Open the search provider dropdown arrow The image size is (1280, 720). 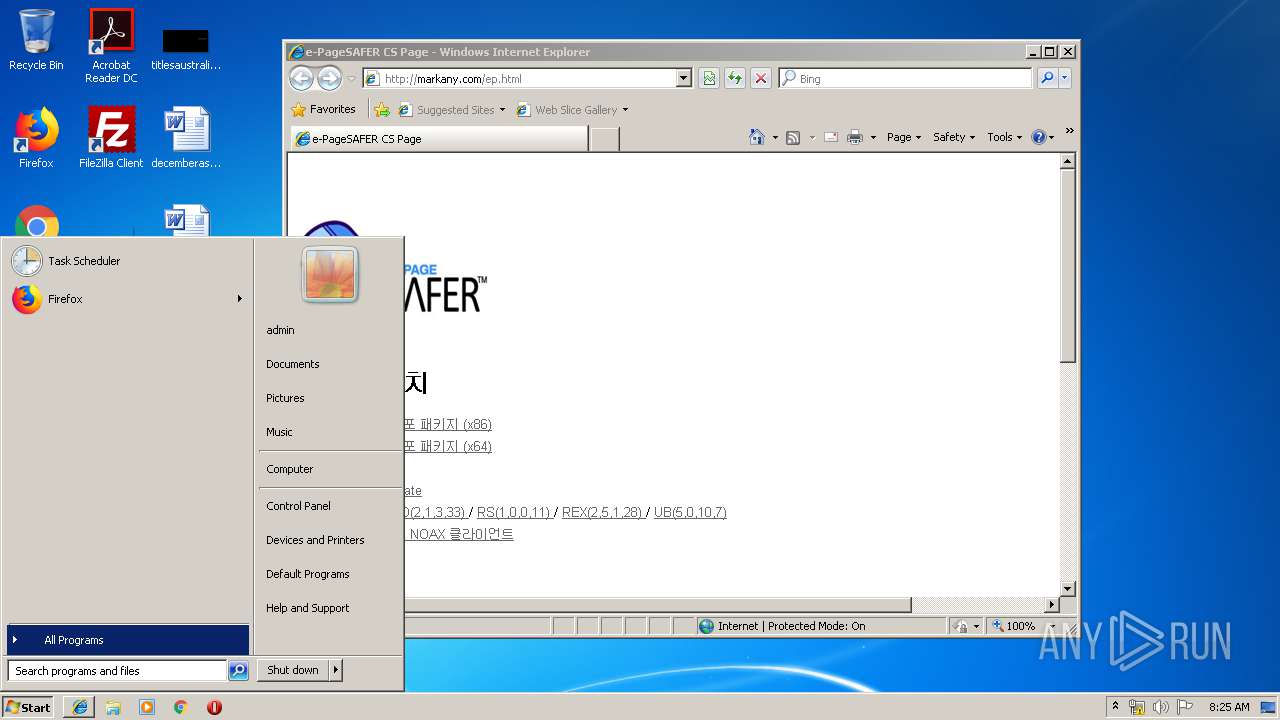tap(1065, 78)
